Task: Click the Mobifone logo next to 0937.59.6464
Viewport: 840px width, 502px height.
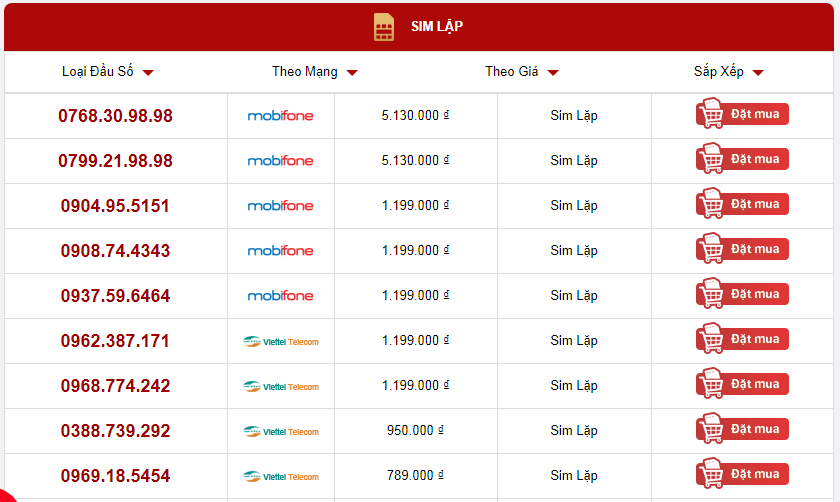Action: pos(280,296)
